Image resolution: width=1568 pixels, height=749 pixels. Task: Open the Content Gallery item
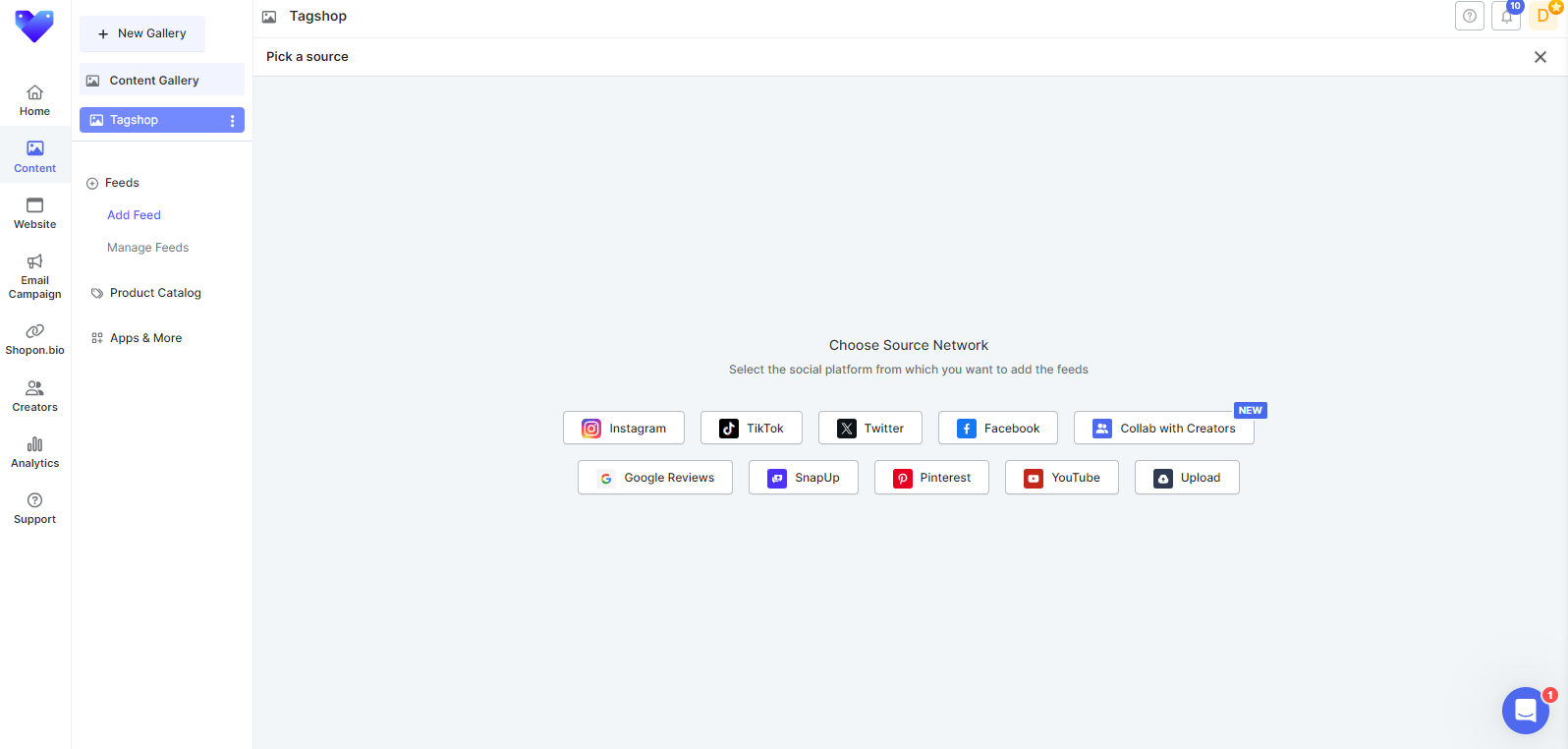(x=162, y=80)
